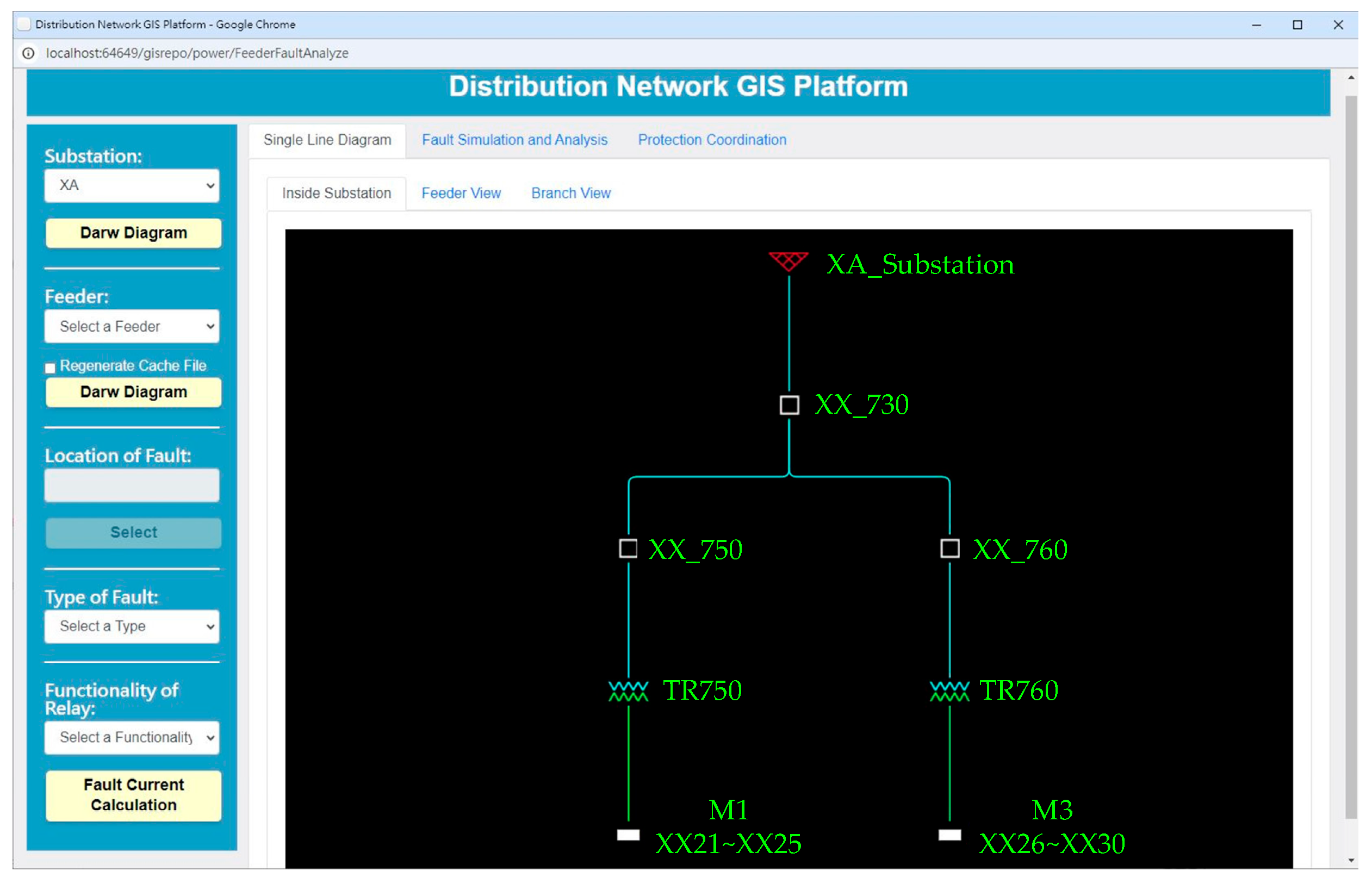The height and width of the screenshot is (890, 1372).
Task: Run Fault Current Calculation
Action: 133,795
